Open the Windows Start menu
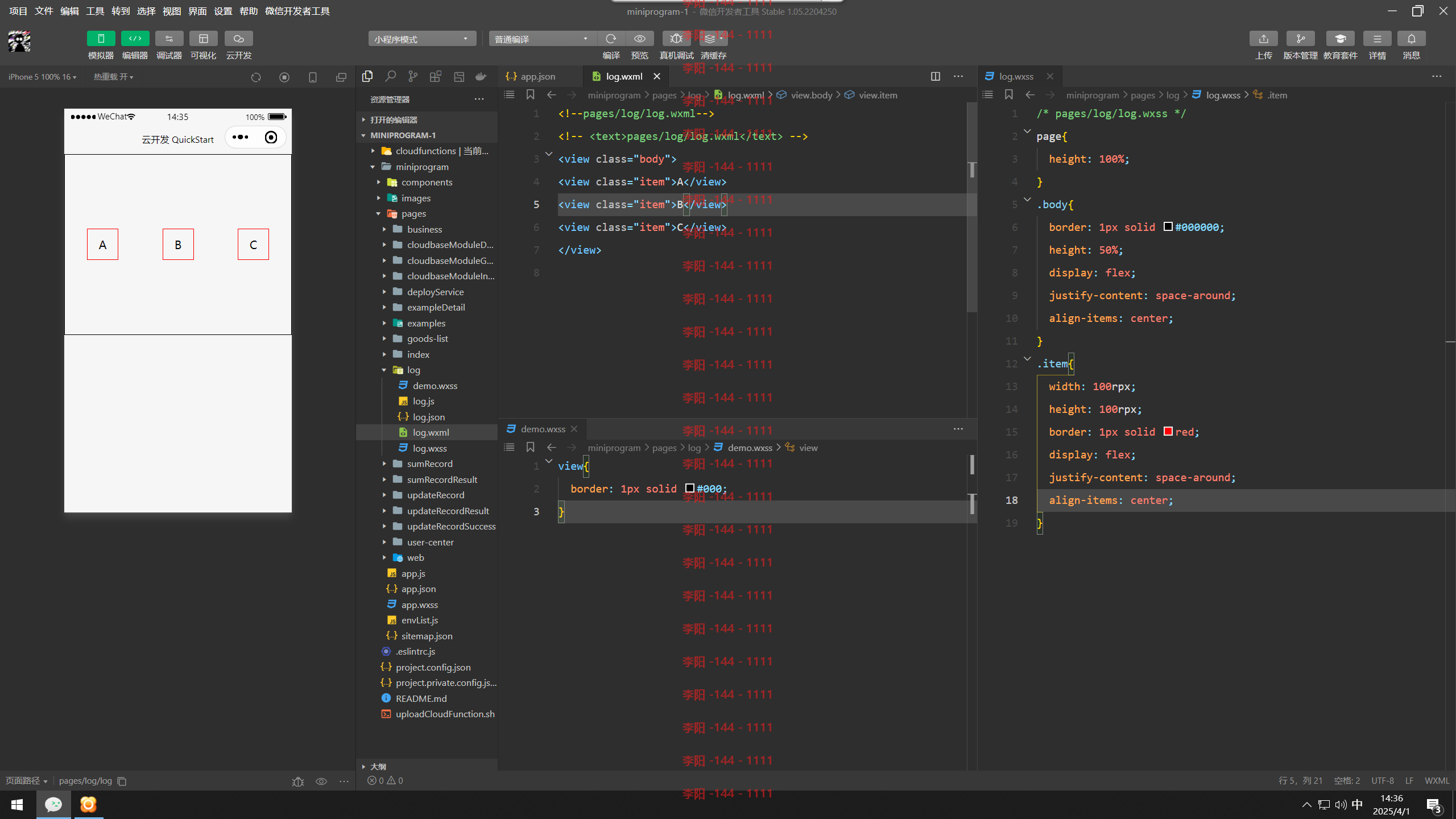1456x819 pixels. (17, 804)
